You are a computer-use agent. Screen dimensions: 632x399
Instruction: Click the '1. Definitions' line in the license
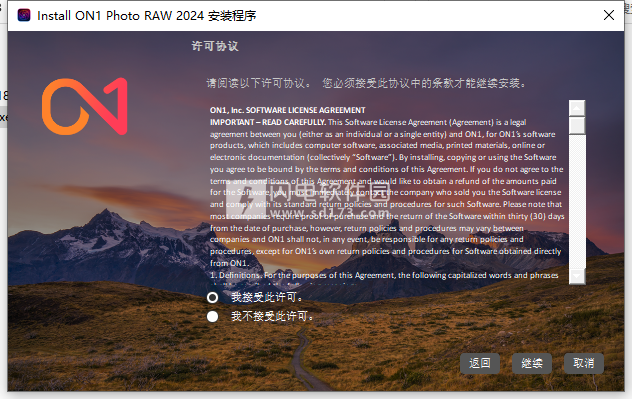(384, 275)
